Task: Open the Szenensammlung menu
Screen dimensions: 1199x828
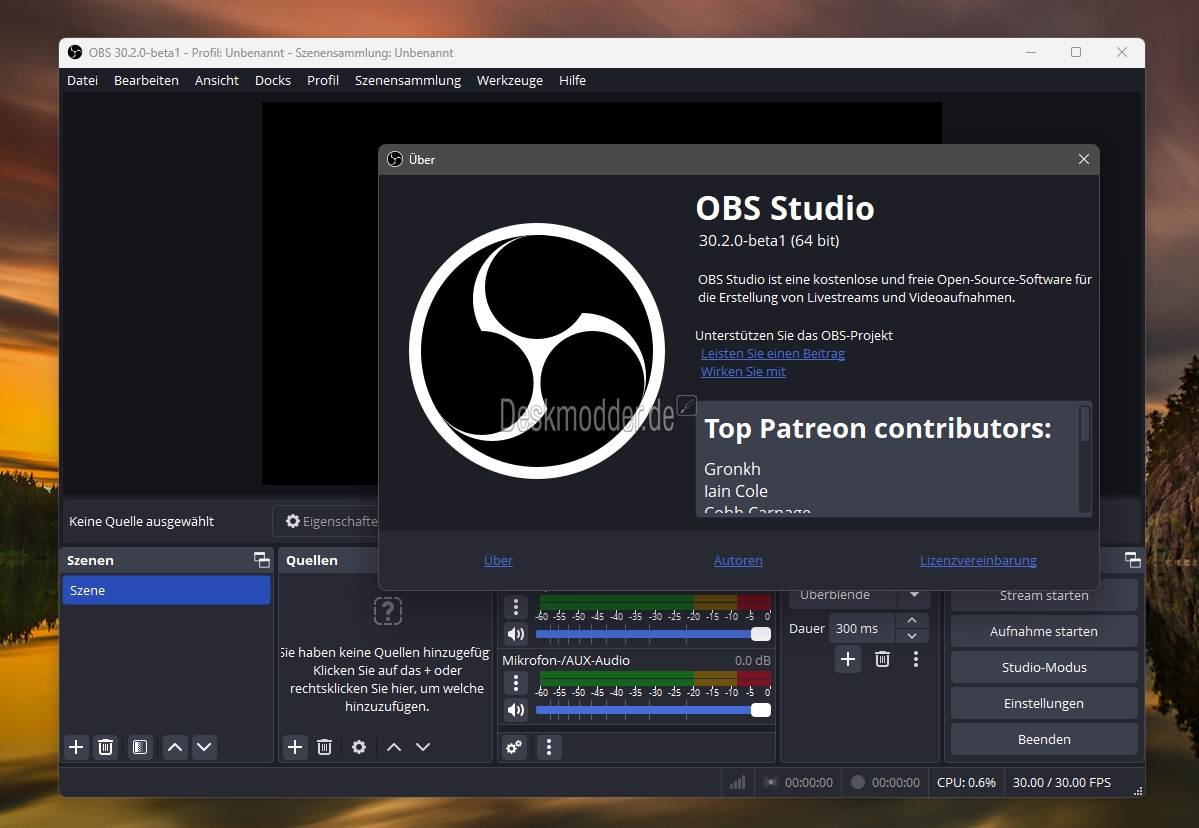Action: (x=408, y=80)
